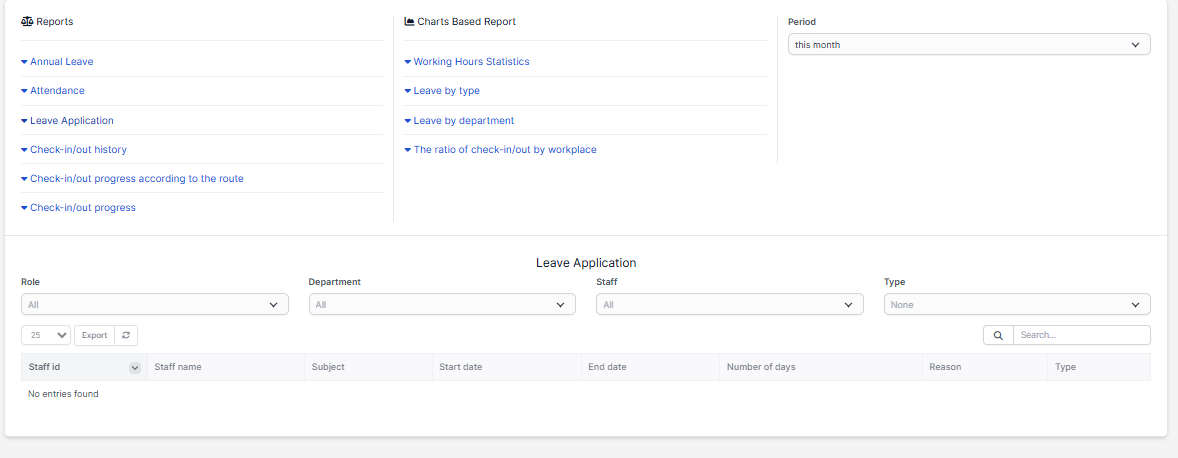This screenshot has height=458, width=1178.
Task: Open ratio of check-in/out by workplace chart
Action: tap(504, 150)
